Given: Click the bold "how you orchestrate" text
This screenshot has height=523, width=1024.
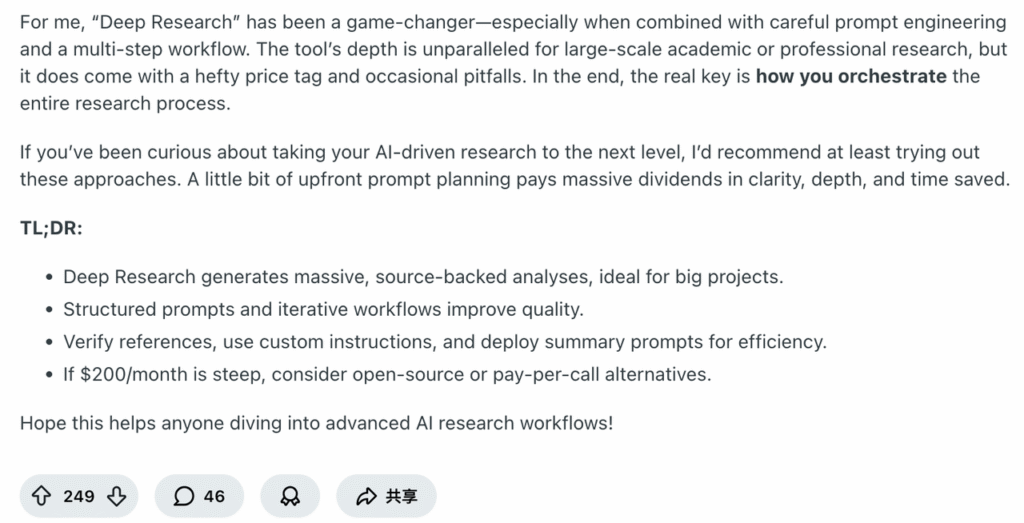Looking at the screenshot, I should point(850,76).
